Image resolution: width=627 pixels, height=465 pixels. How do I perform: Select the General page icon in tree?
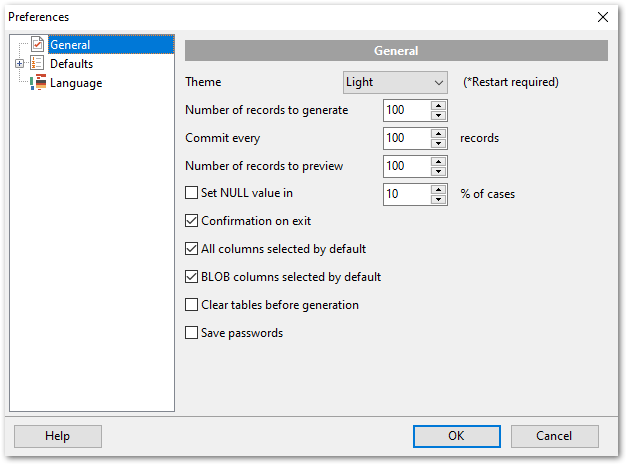pyautogui.click(x=38, y=44)
